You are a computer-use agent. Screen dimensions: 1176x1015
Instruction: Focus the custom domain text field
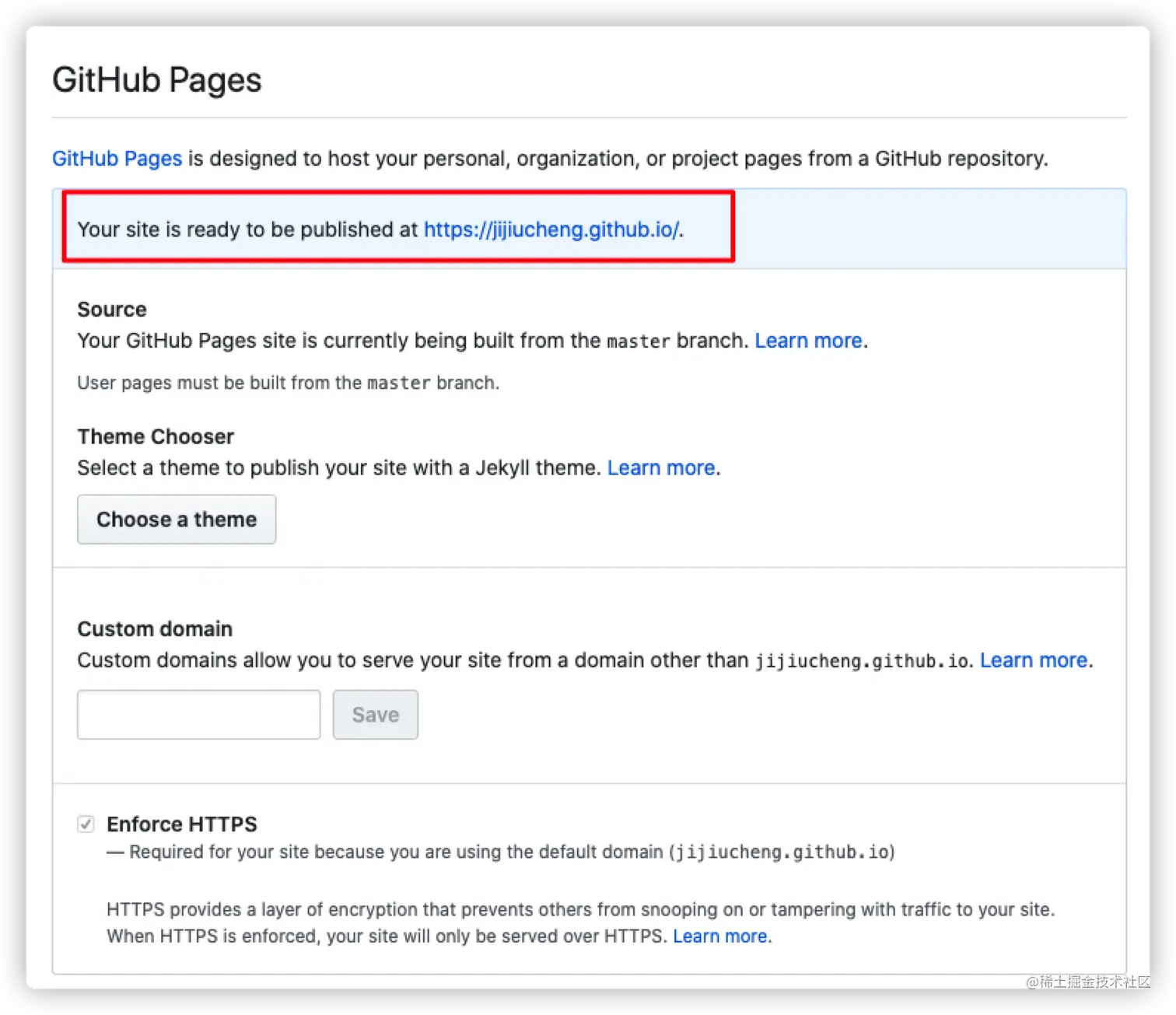199,715
